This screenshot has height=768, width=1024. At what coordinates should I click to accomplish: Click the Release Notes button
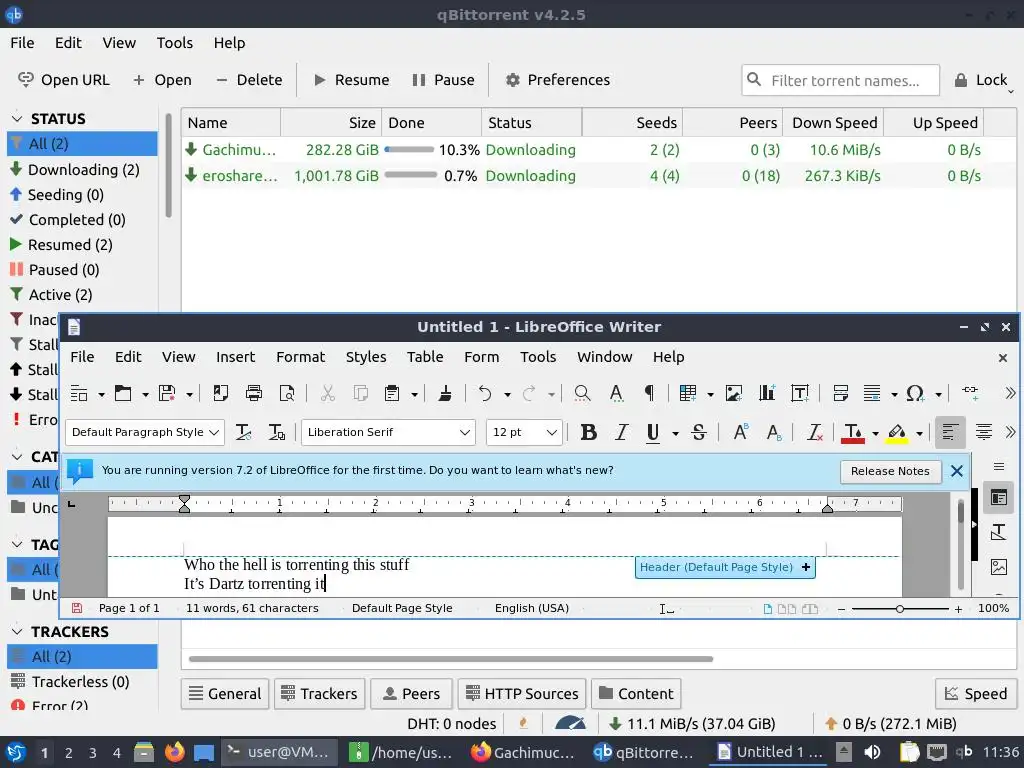click(x=890, y=472)
